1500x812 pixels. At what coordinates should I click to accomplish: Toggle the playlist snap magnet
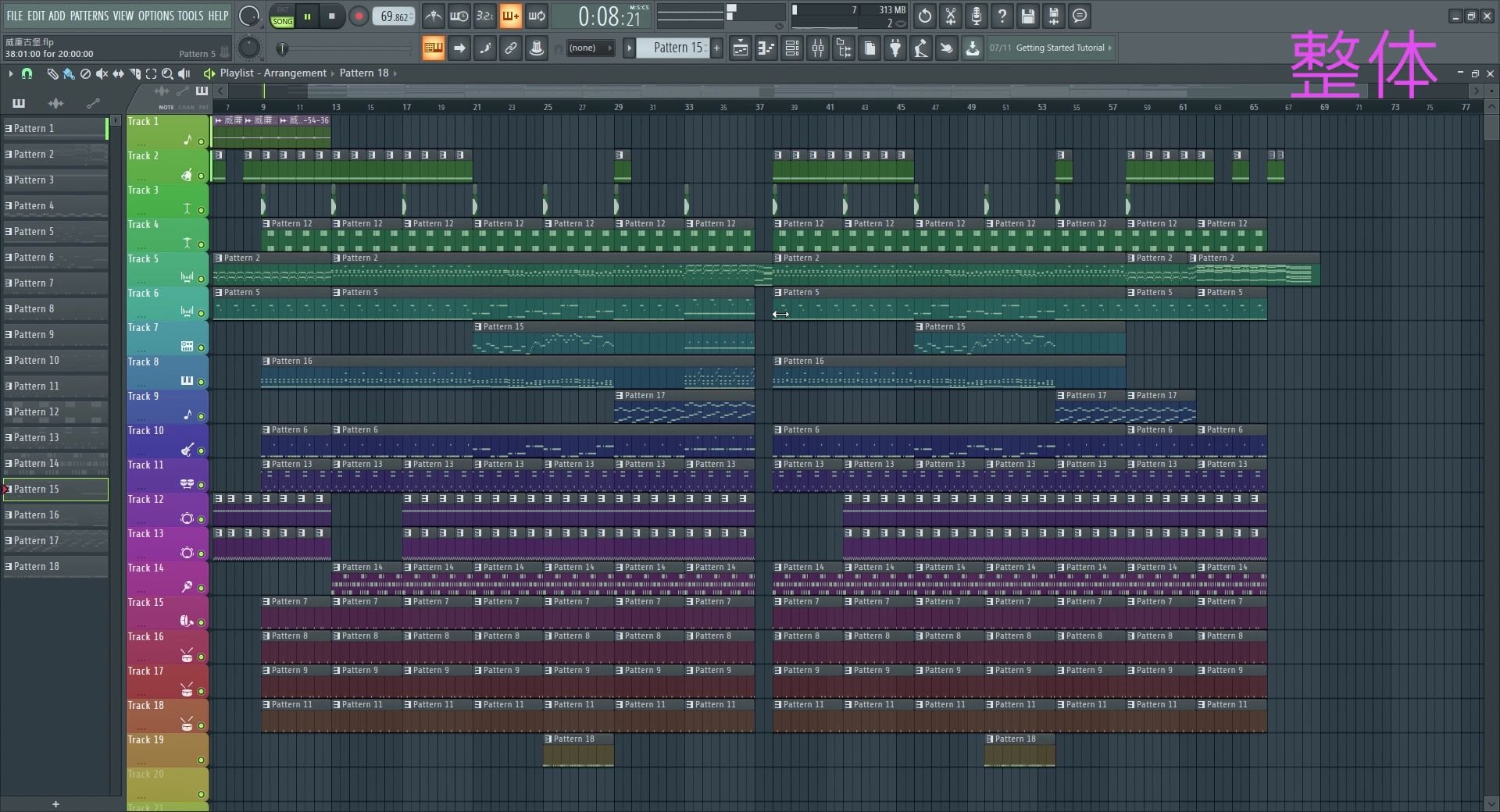[27, 73]
